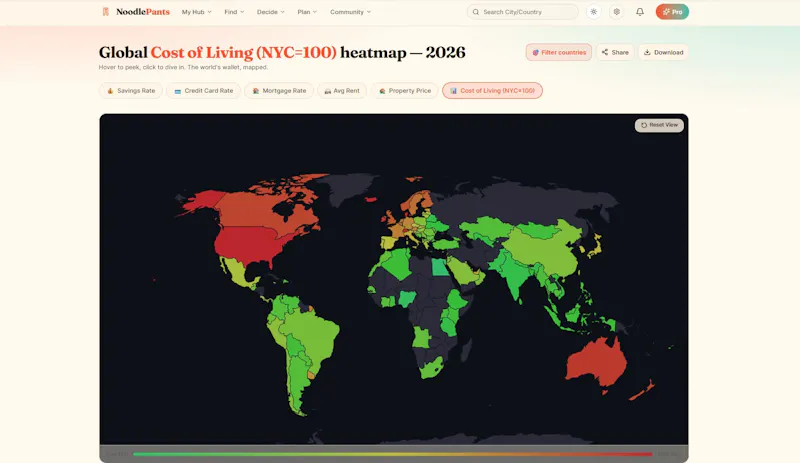Viewport: 800px width, 463px height.
Task: Switch to the Credit Card Rate tab
Action: coord(204,91)
